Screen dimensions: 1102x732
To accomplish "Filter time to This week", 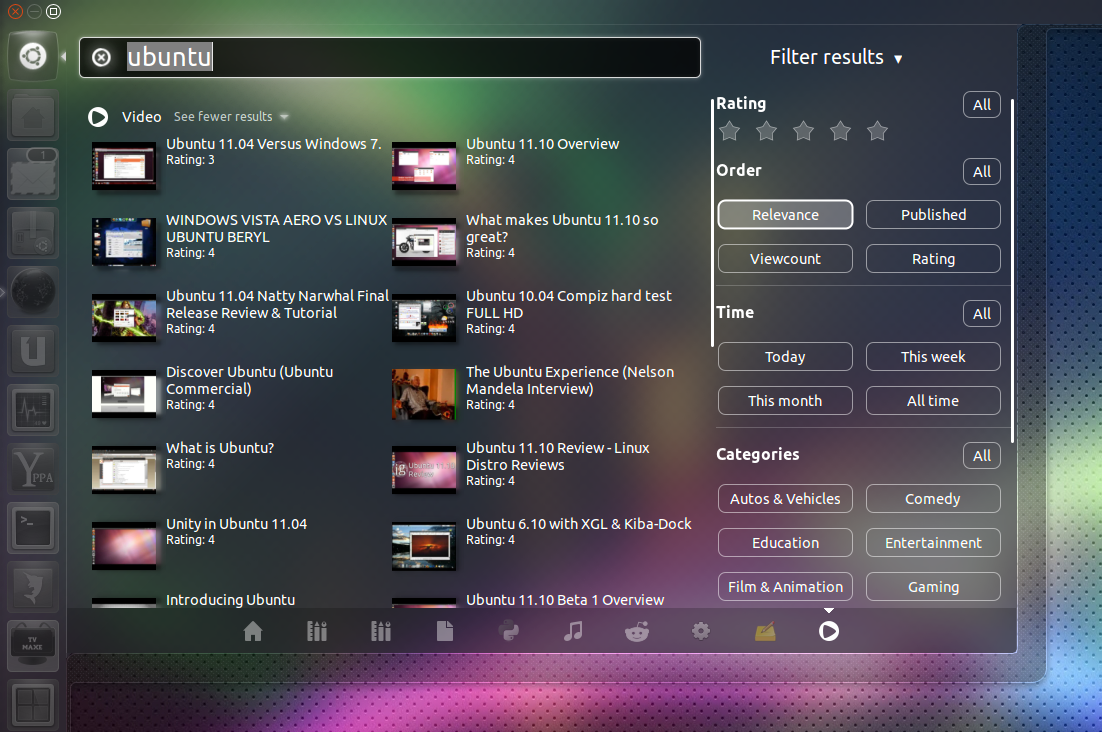I will [933, 357].
